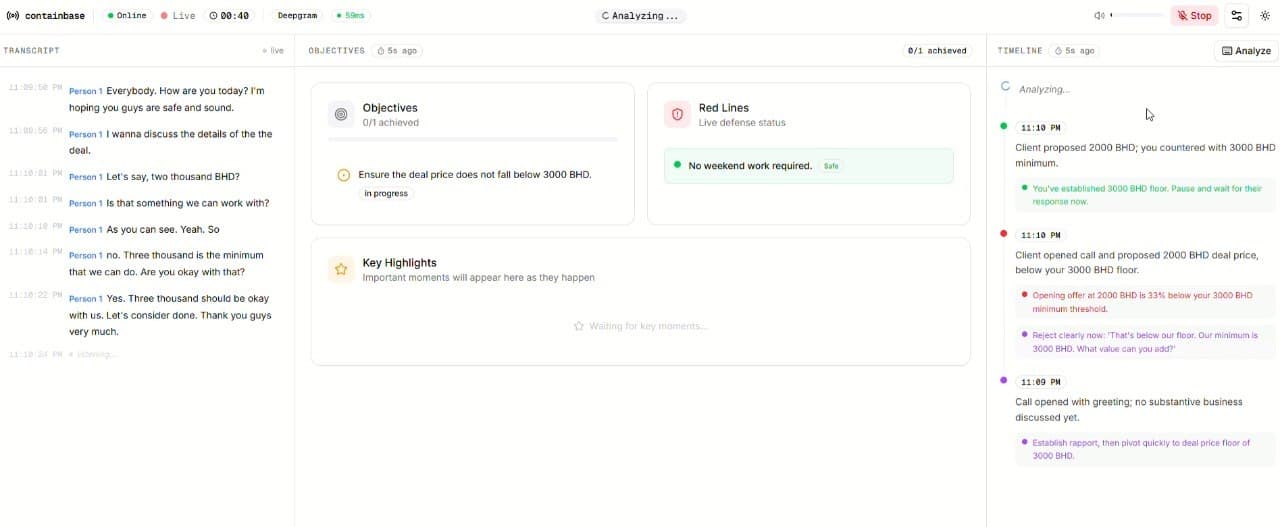The height and width of the screenshot is (527, 1280).
Task: Click the TIMELINE panel header
Action: tap(1020, 51)
